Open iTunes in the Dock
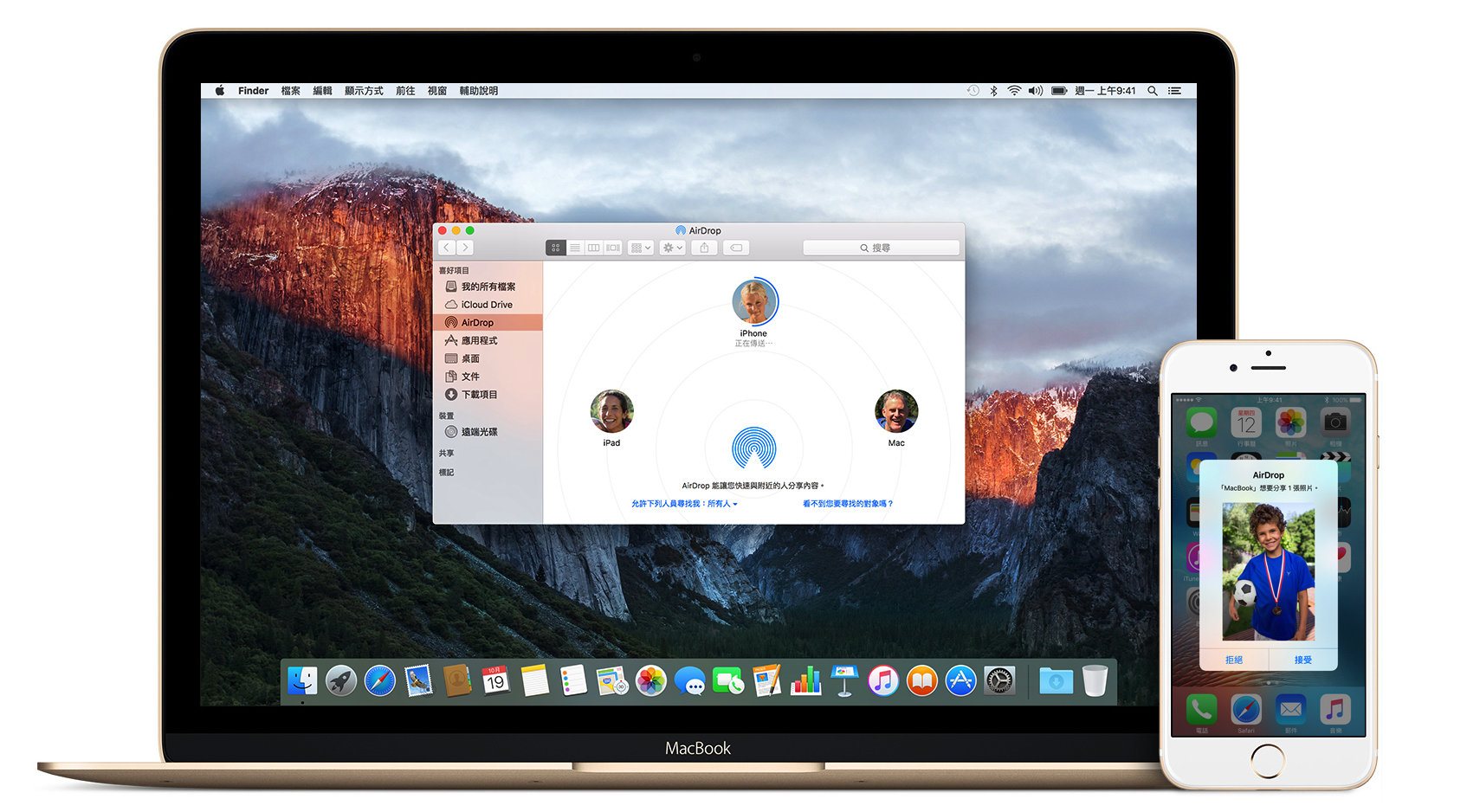 (x=882, y=681)
